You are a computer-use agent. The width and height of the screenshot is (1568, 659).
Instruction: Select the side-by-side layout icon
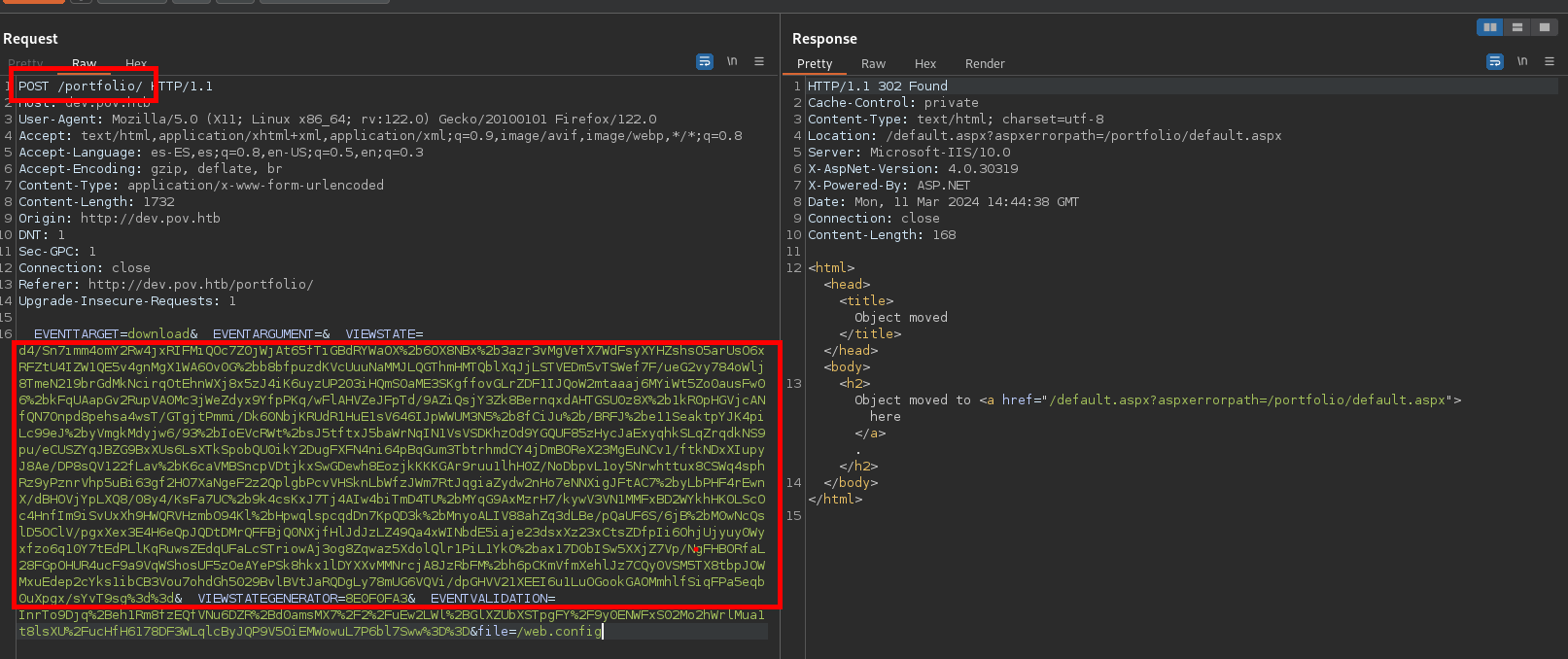pos(1489,27)
